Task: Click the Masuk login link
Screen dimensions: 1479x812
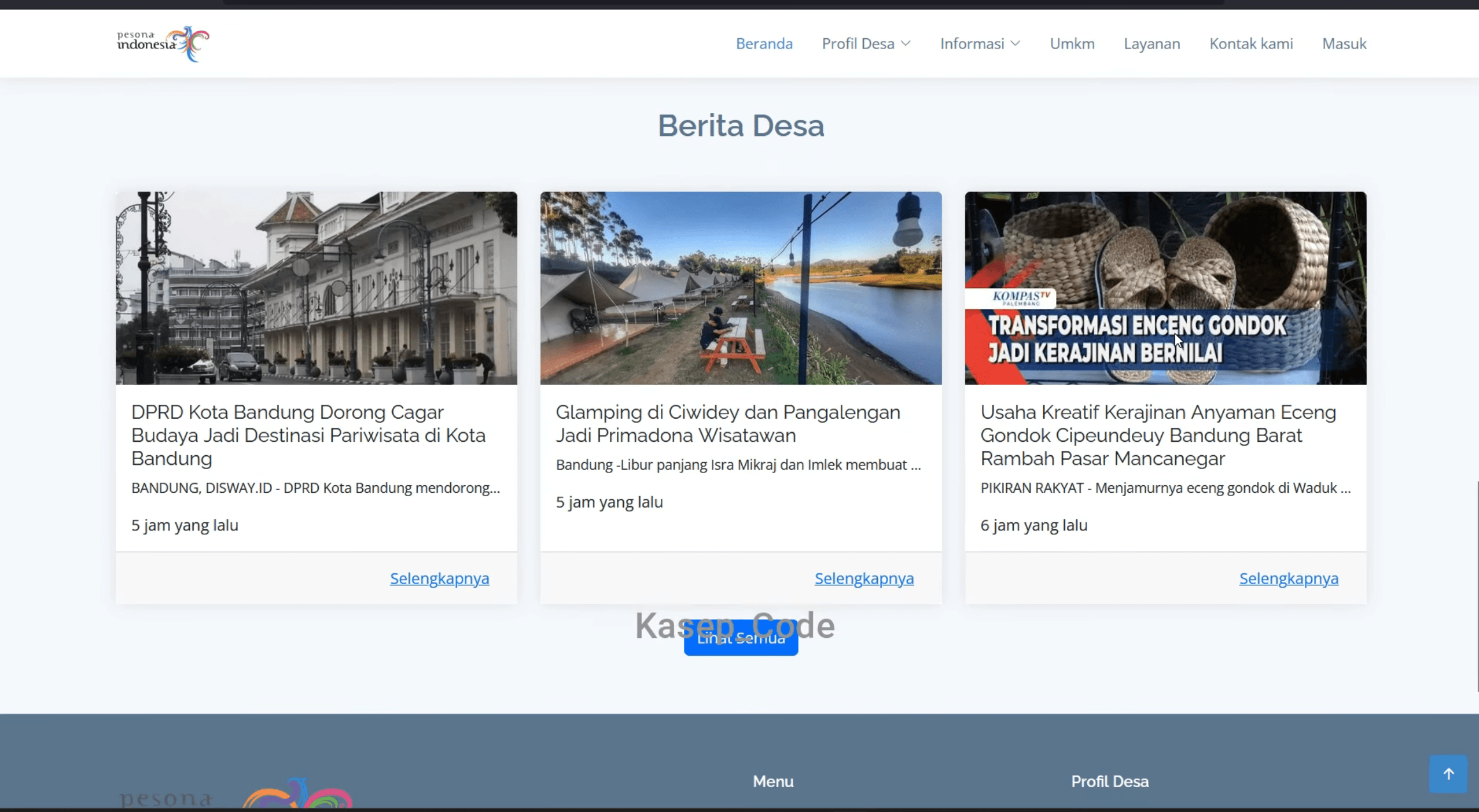Action: pos(1344,44)
